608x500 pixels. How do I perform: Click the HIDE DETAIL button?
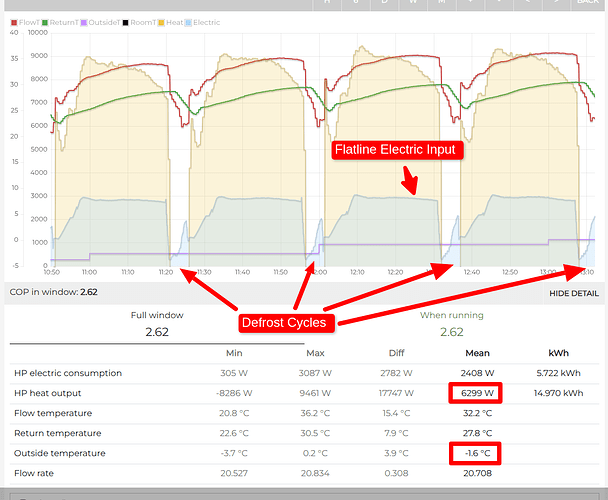[x=574, y=294]
